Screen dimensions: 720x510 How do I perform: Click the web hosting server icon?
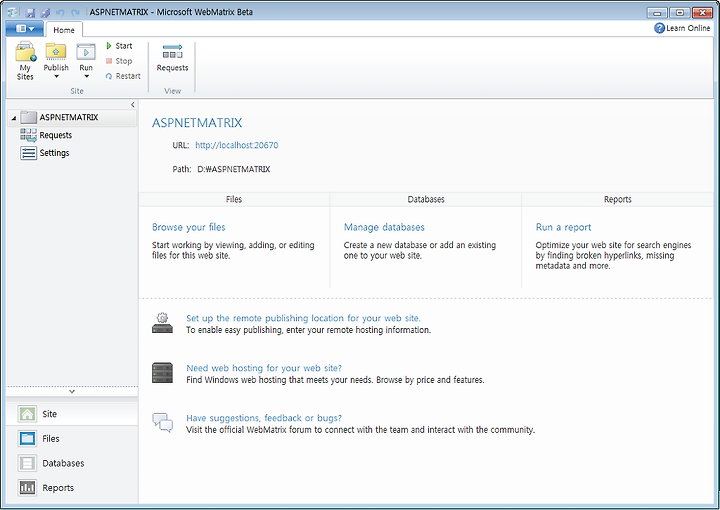pyautogui.click(x=163, y=373)
